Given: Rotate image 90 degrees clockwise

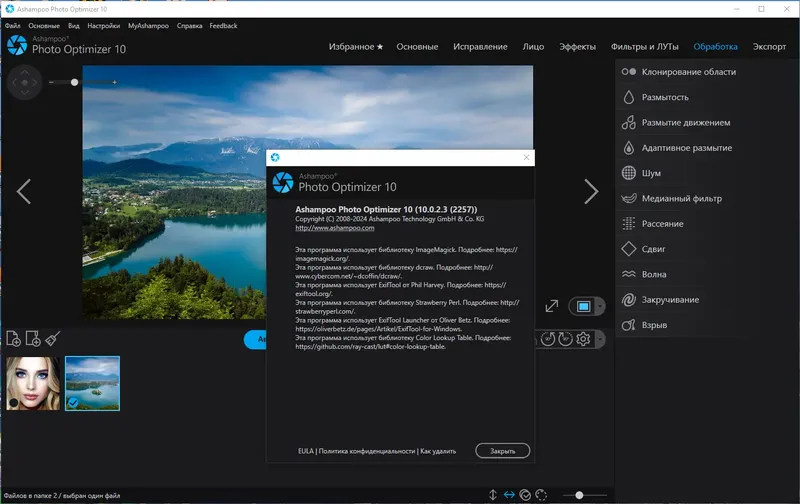Looking at the screenshot, I should (x=565, y=339).
